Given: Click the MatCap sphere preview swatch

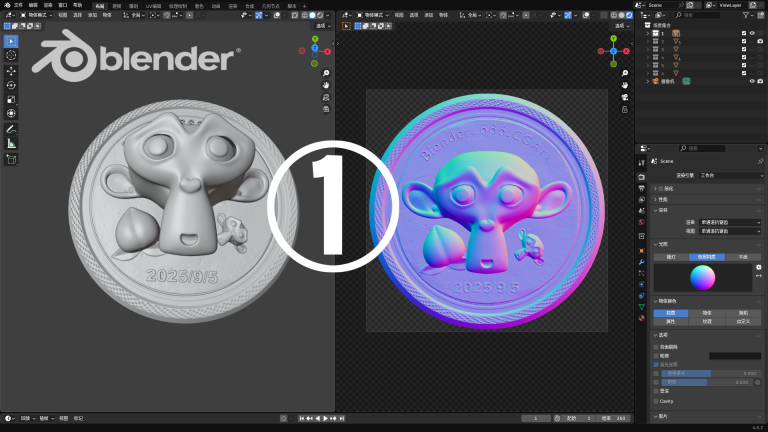Looking at the screenshot, I should (x=703, y=277).
